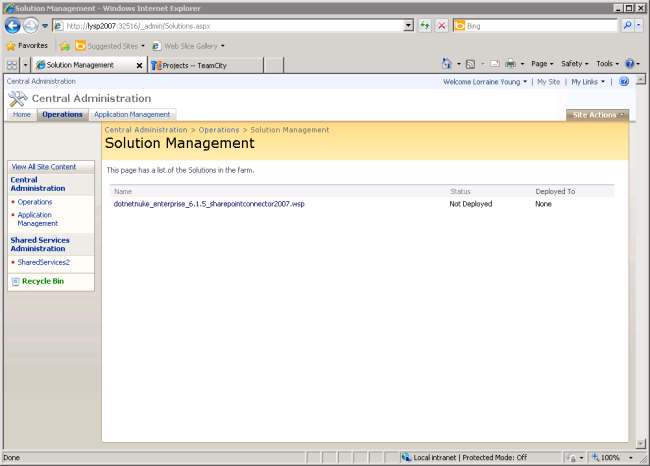Click the Central Administration tools logo icon
The image size is (650, 466).
pos(17,99)
